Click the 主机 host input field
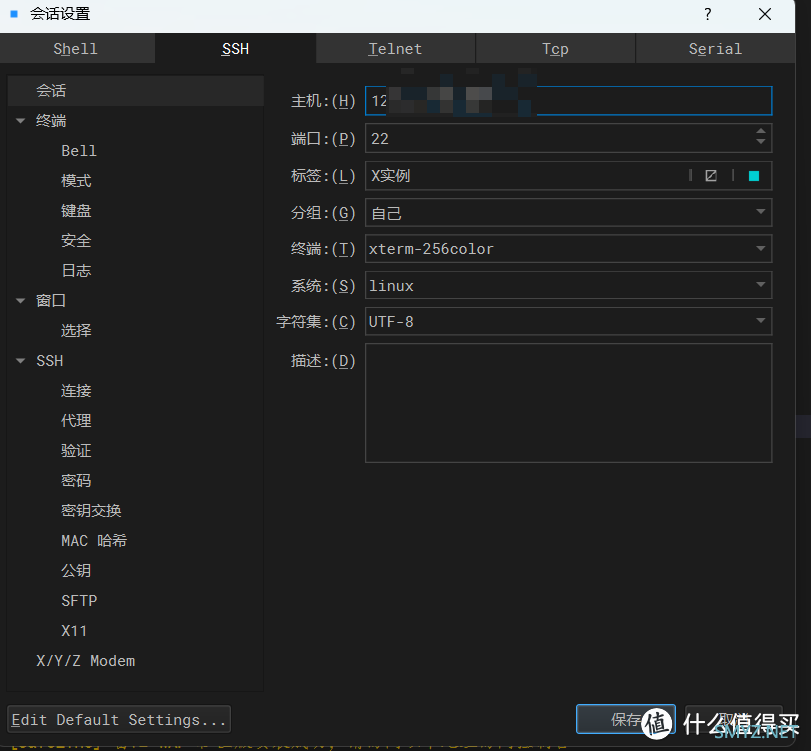Screen dimensions: 811x751 pyautogui.click(x=568, y=101)
